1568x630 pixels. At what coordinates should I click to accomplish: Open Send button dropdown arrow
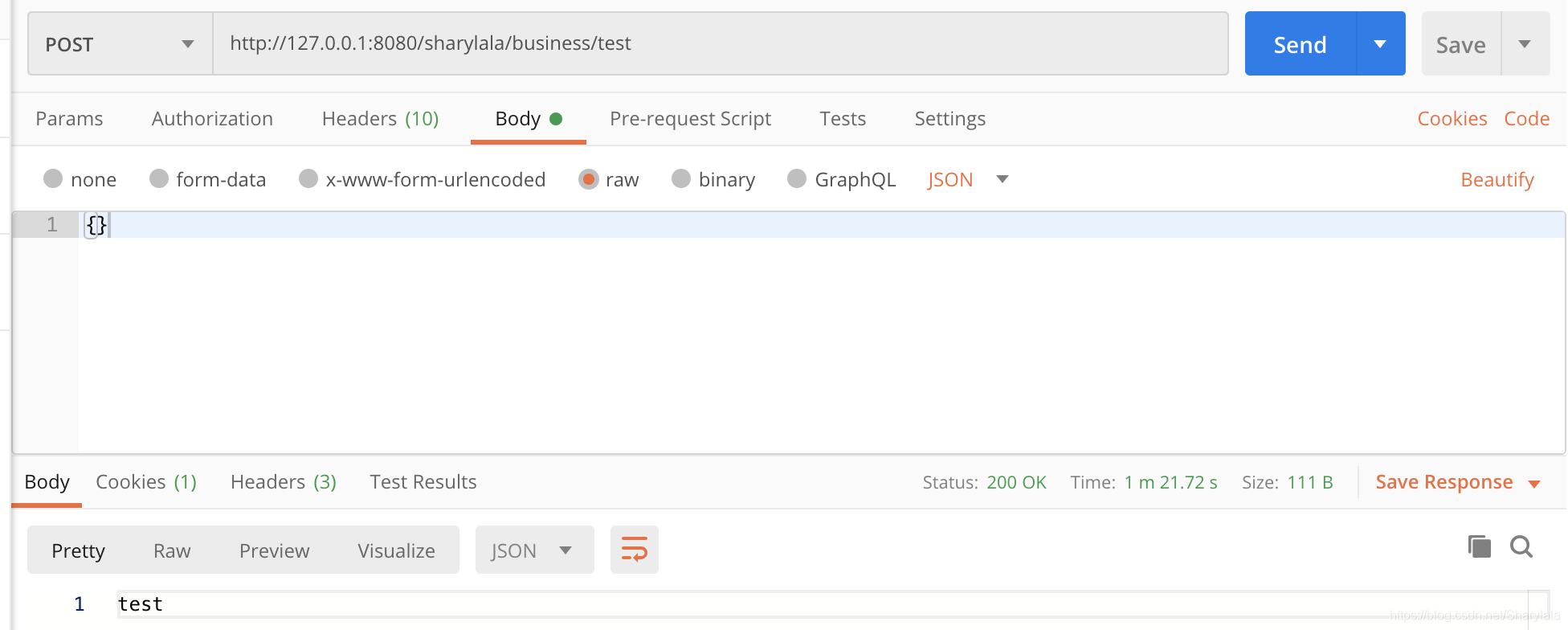(1381, 44)
